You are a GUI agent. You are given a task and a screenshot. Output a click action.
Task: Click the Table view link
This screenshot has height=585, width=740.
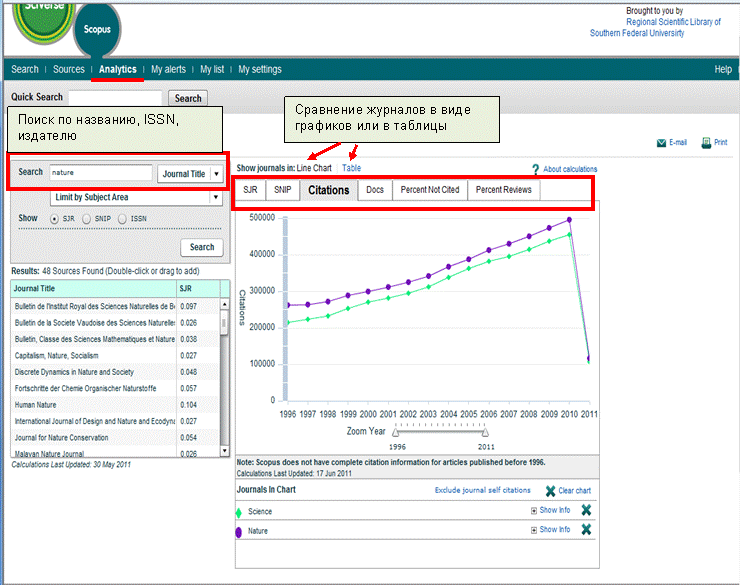pyautogui.click(x=351, y=168)
